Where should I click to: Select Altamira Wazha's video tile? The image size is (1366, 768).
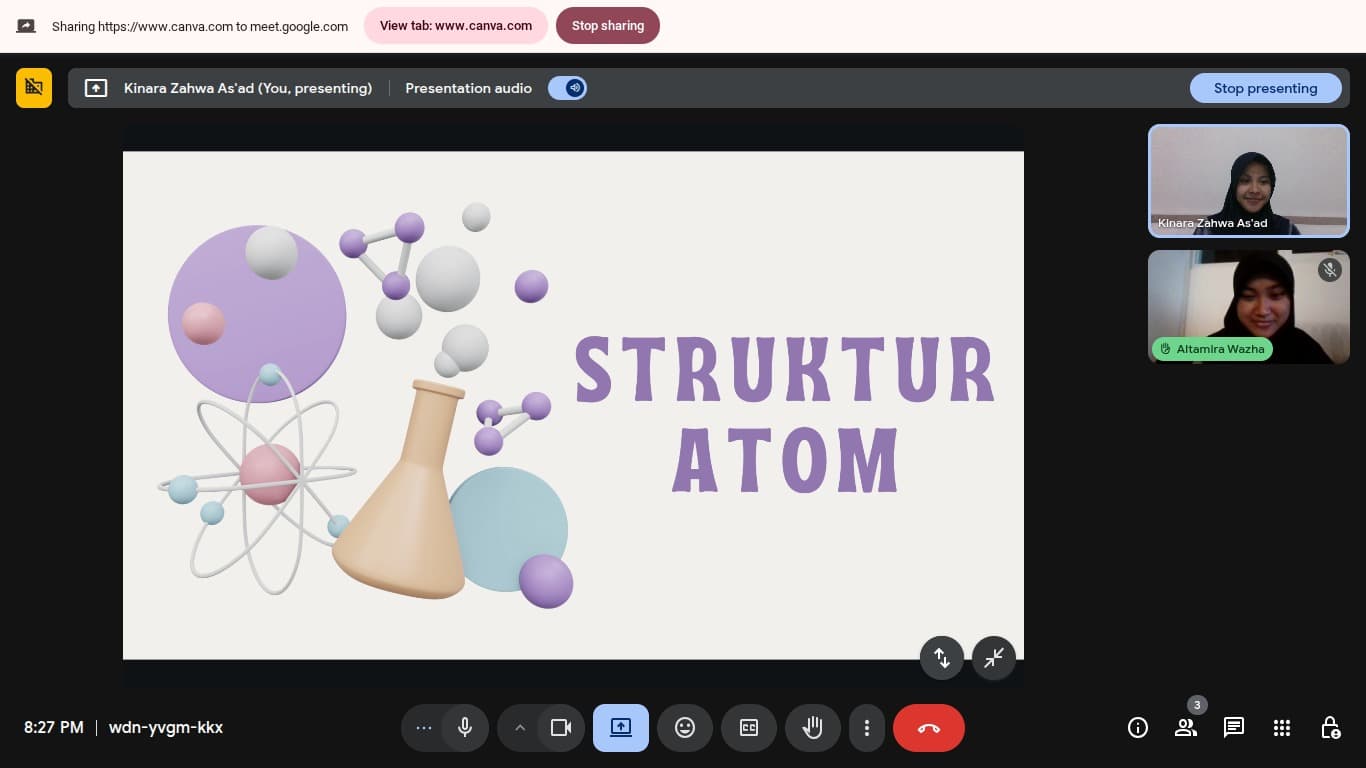coord(1248,306)
